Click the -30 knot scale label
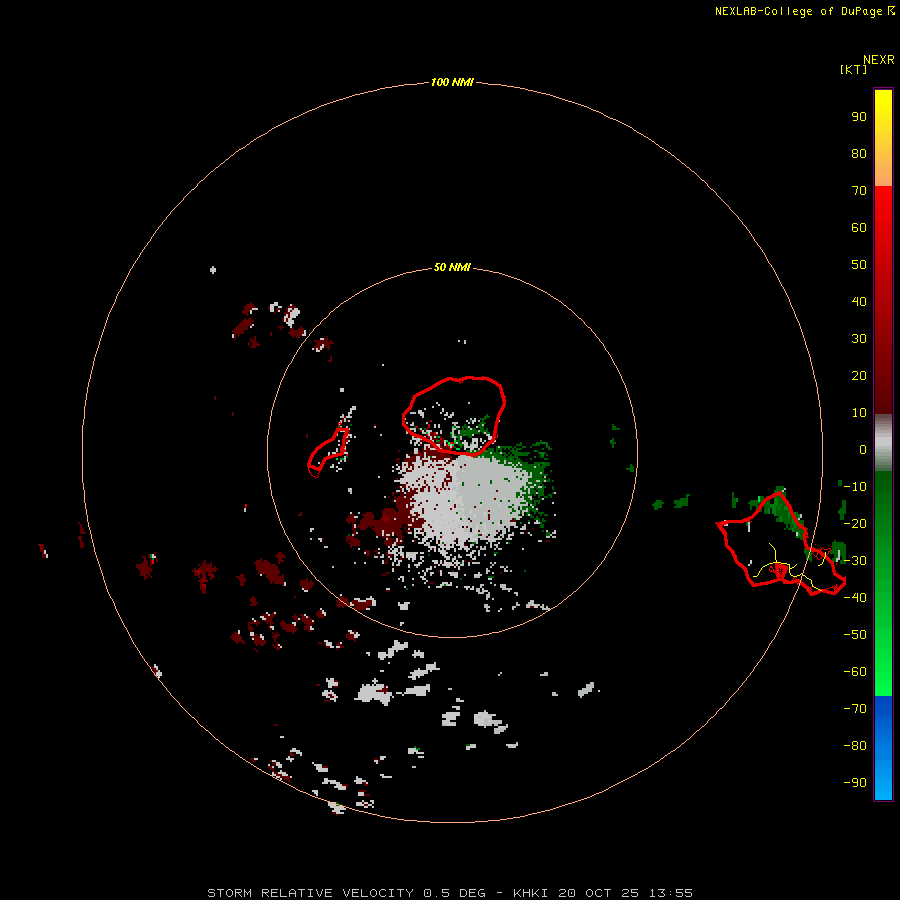 tap(855, 561)
